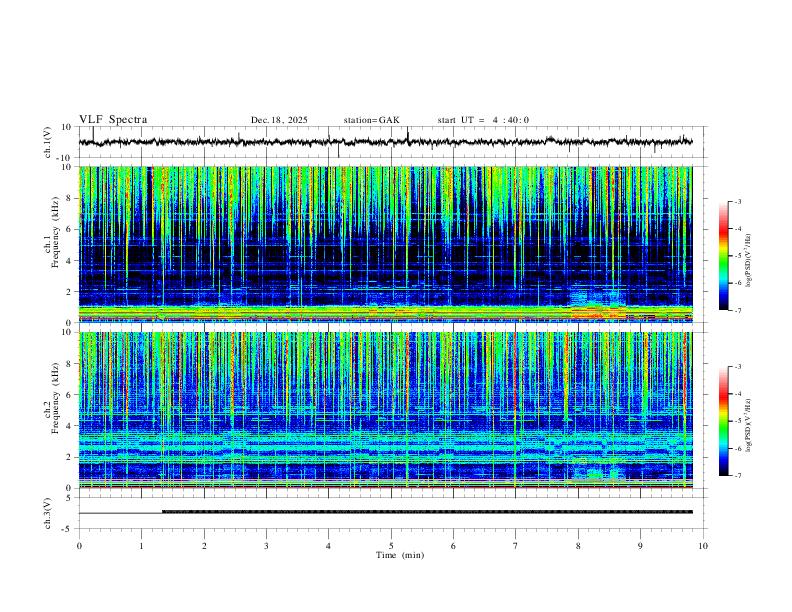Click the "-3" label on ch.1 colorbar
792x612 pixels.
click(x=738, y=201)
